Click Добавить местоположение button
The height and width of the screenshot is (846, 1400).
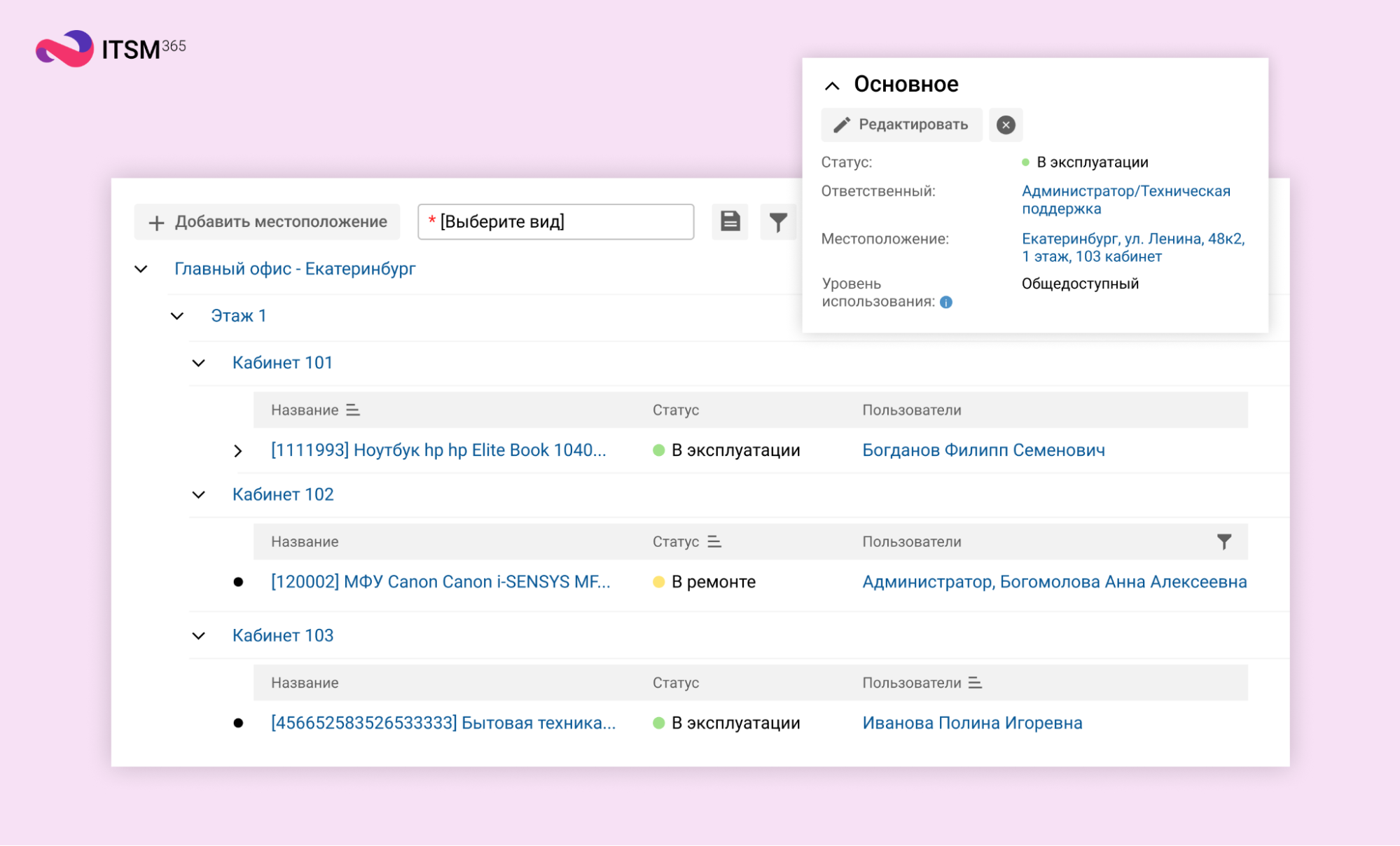(x=267, y=221)
